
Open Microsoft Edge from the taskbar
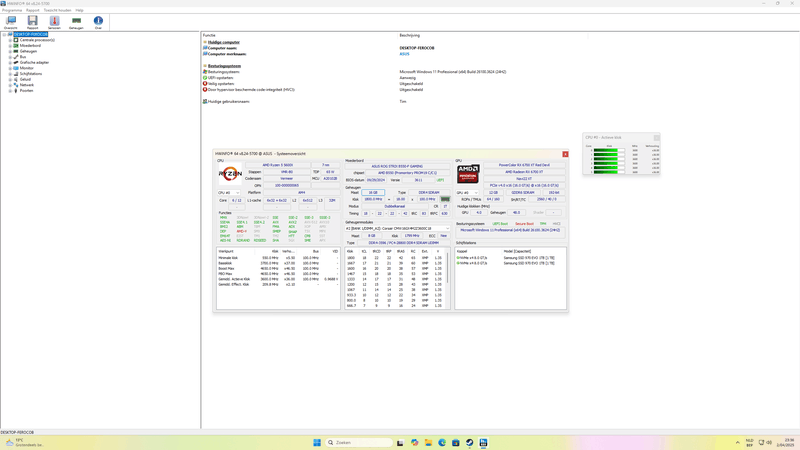(442, 442)
